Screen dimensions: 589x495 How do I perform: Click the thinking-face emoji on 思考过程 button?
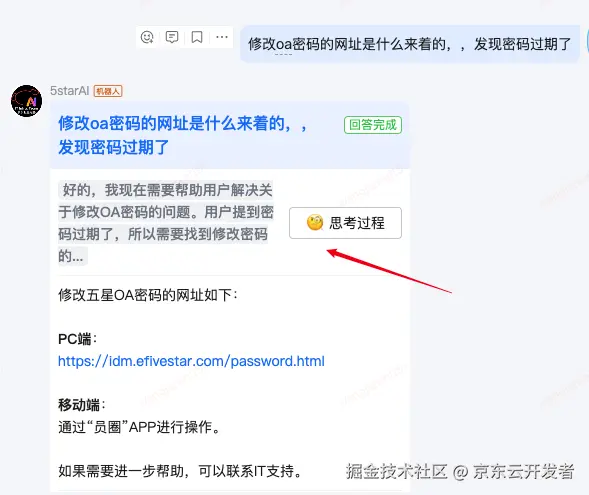pos(315,223)
